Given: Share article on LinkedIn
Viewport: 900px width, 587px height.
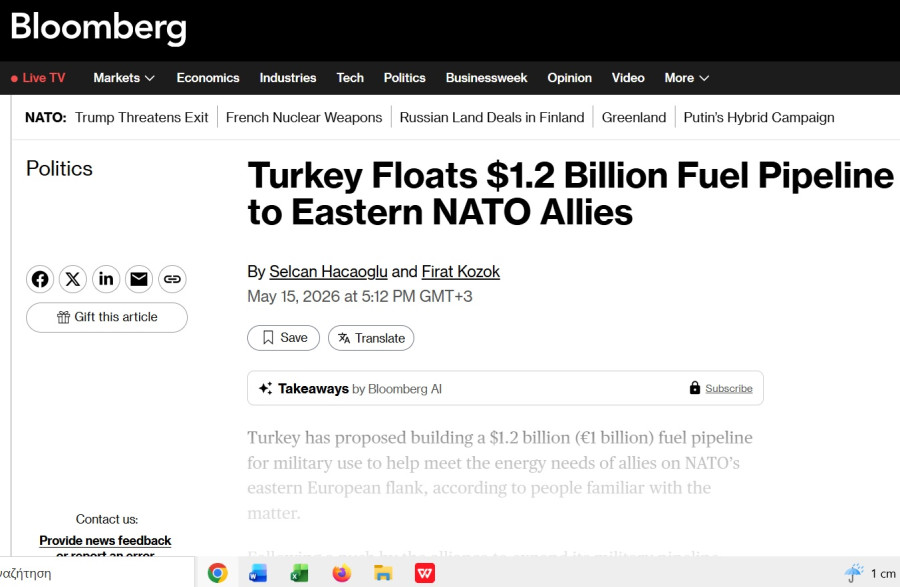Looking at the screenshot, I should [106, 279].
